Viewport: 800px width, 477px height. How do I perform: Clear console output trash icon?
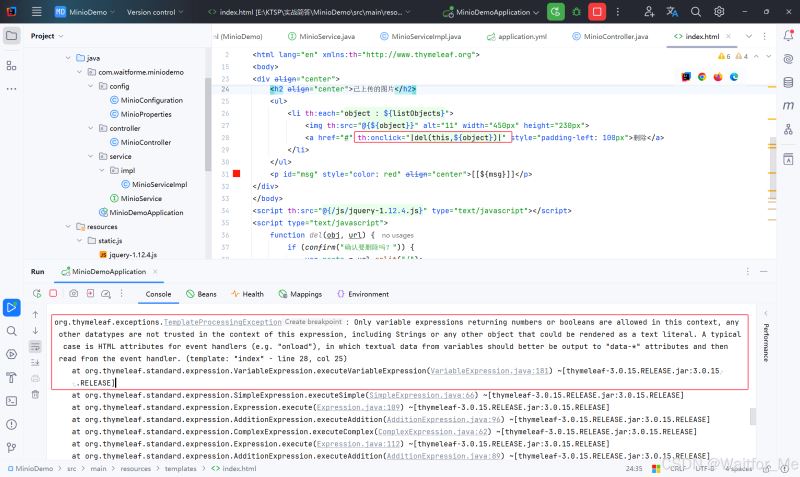pyautogui.click(x=35, y=394)
